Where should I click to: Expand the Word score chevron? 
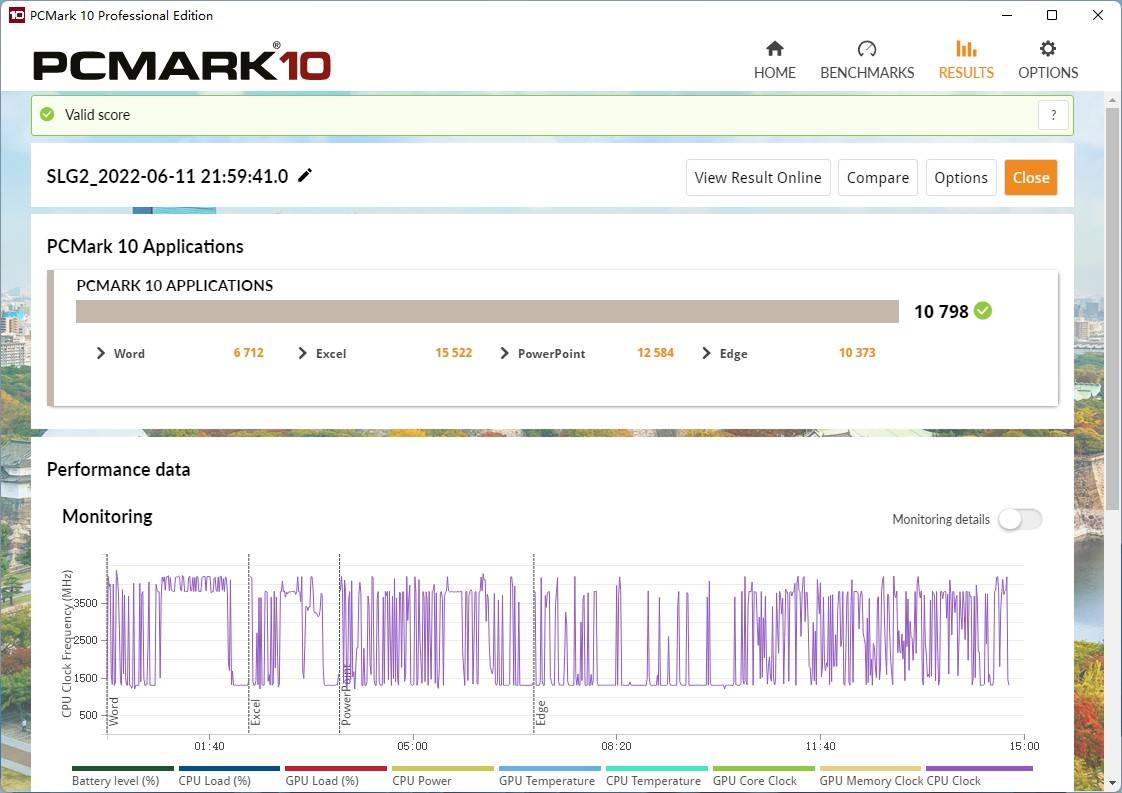point(101,353)
